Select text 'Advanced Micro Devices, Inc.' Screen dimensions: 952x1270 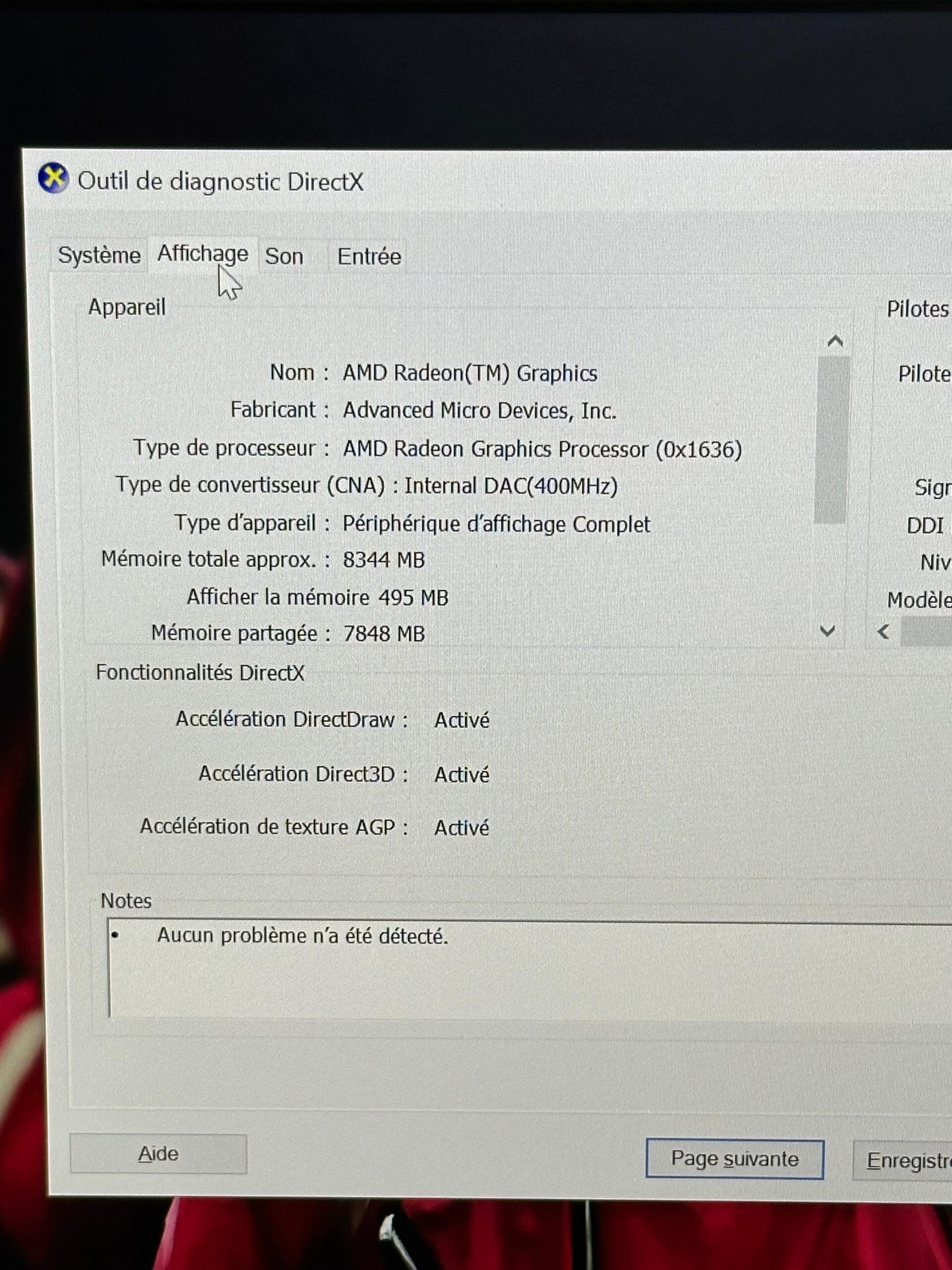coord(480,410)
